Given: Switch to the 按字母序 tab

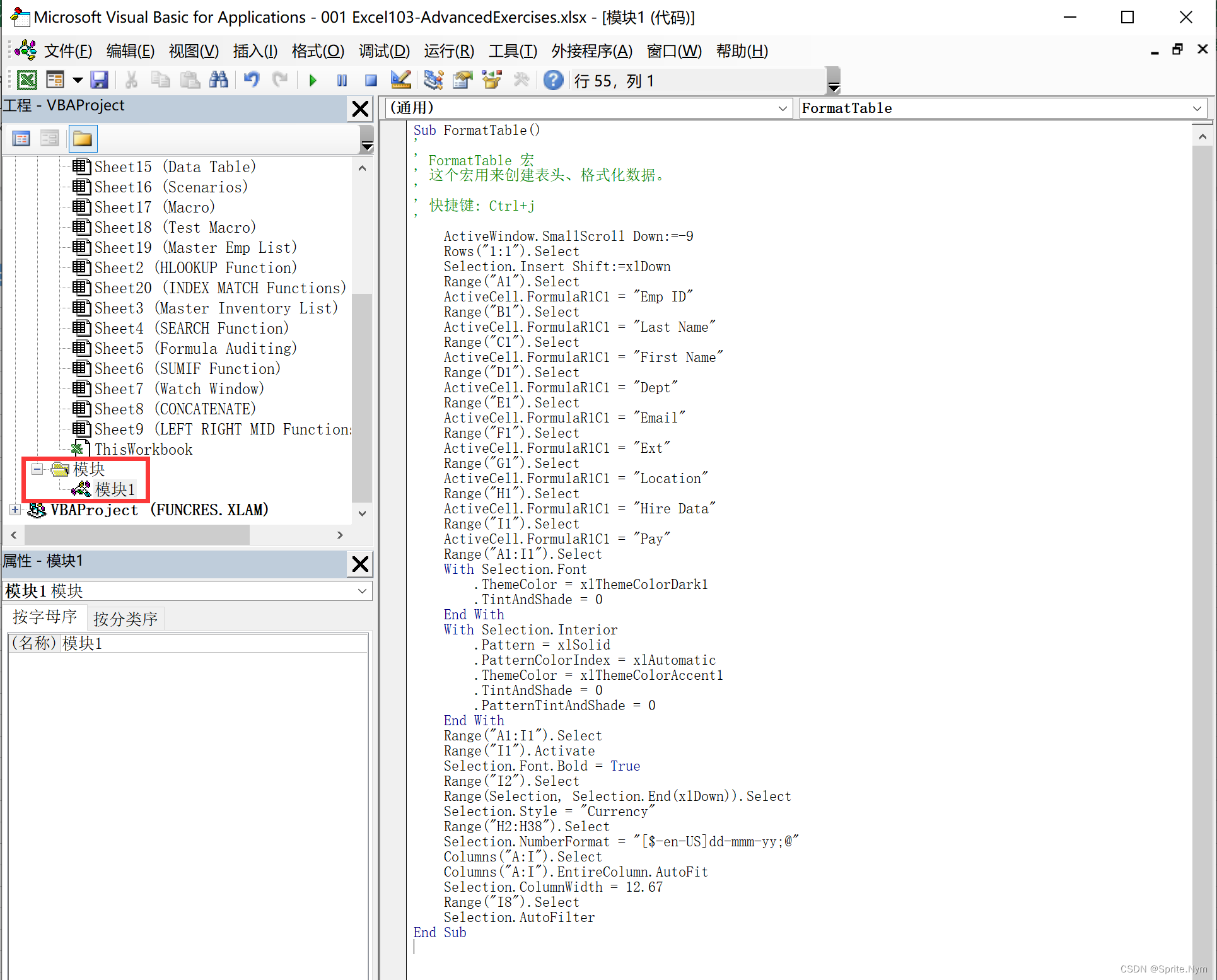Looking at the screenshot, I should (x=45, y=617).
